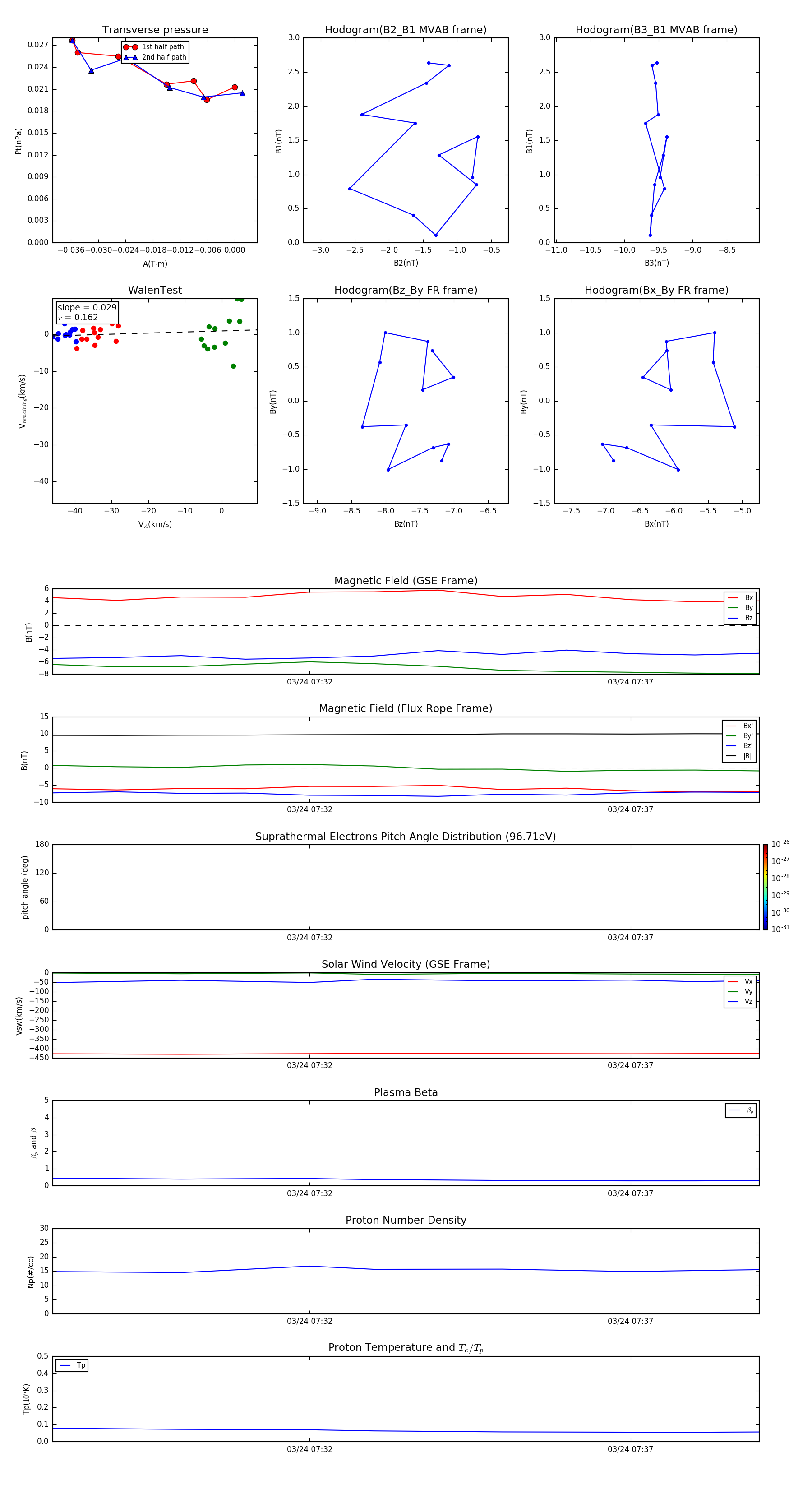812x1489 pixels.
Task: Click the "Transverse pressure" plot title
Action: [x=155, y=30]
